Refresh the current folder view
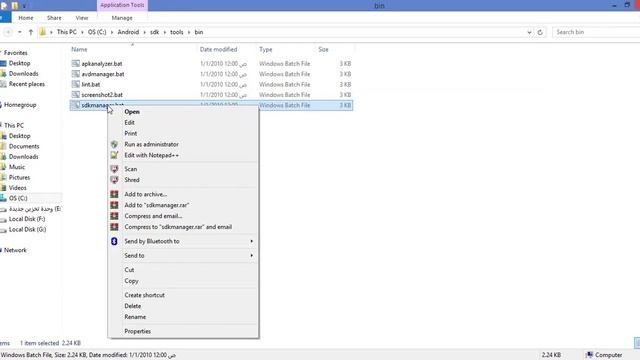 pos(540,32)
